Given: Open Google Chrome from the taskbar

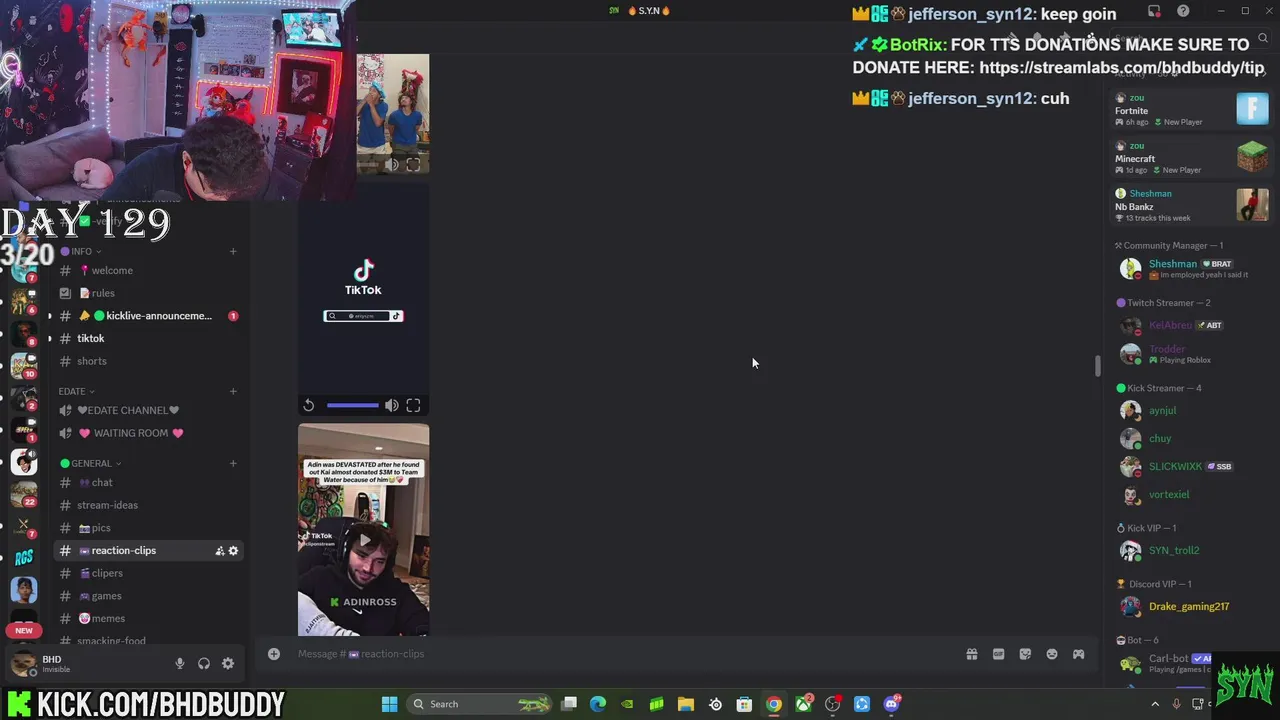Looking at the screenshot, I should pos(773,704).
